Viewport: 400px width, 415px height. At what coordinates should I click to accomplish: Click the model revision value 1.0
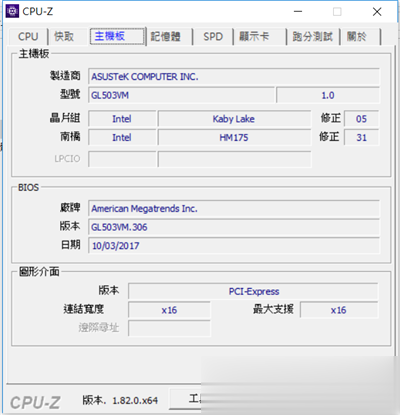(328, 95)
